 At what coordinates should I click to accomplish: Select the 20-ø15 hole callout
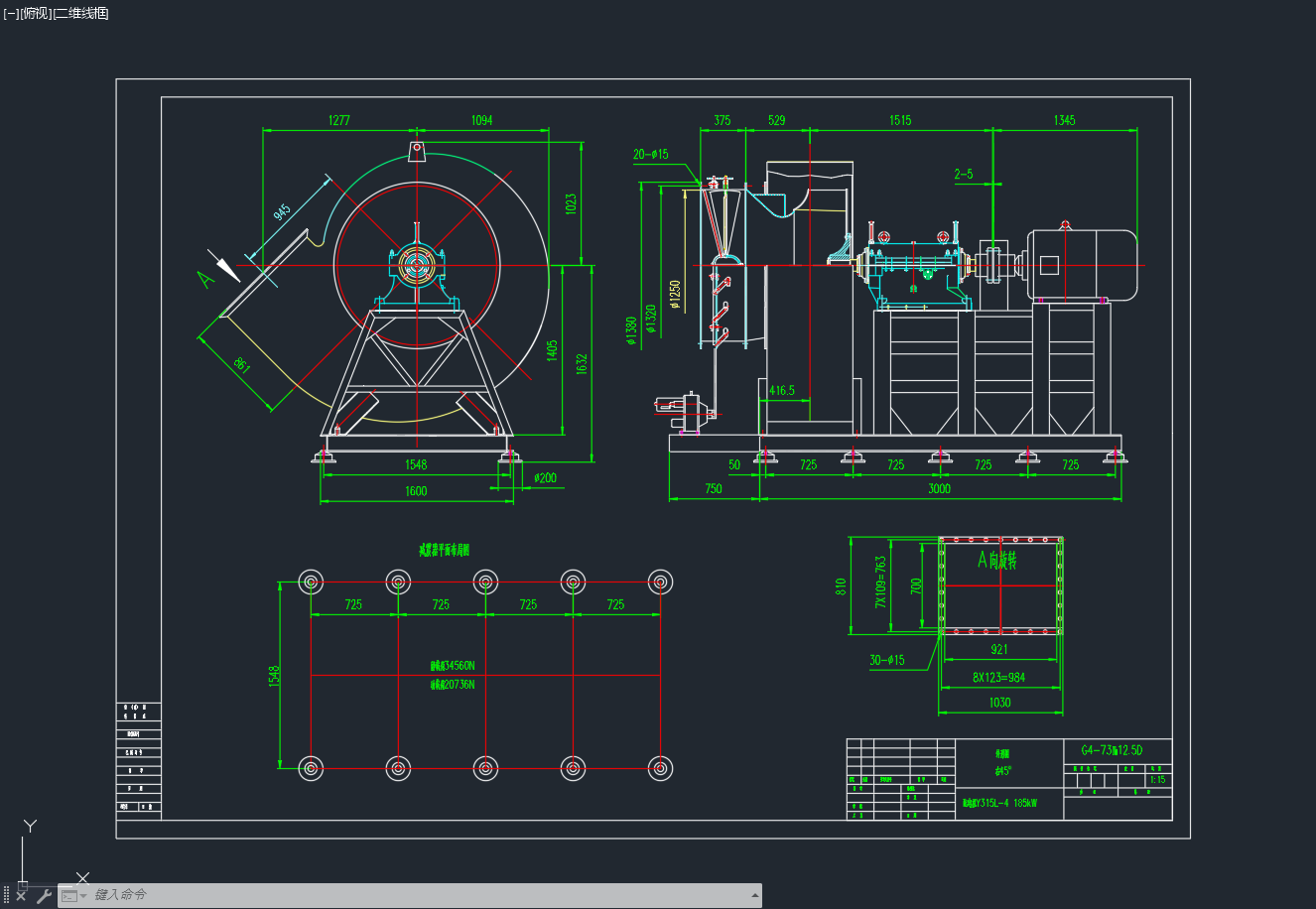(x=651, y=154)
